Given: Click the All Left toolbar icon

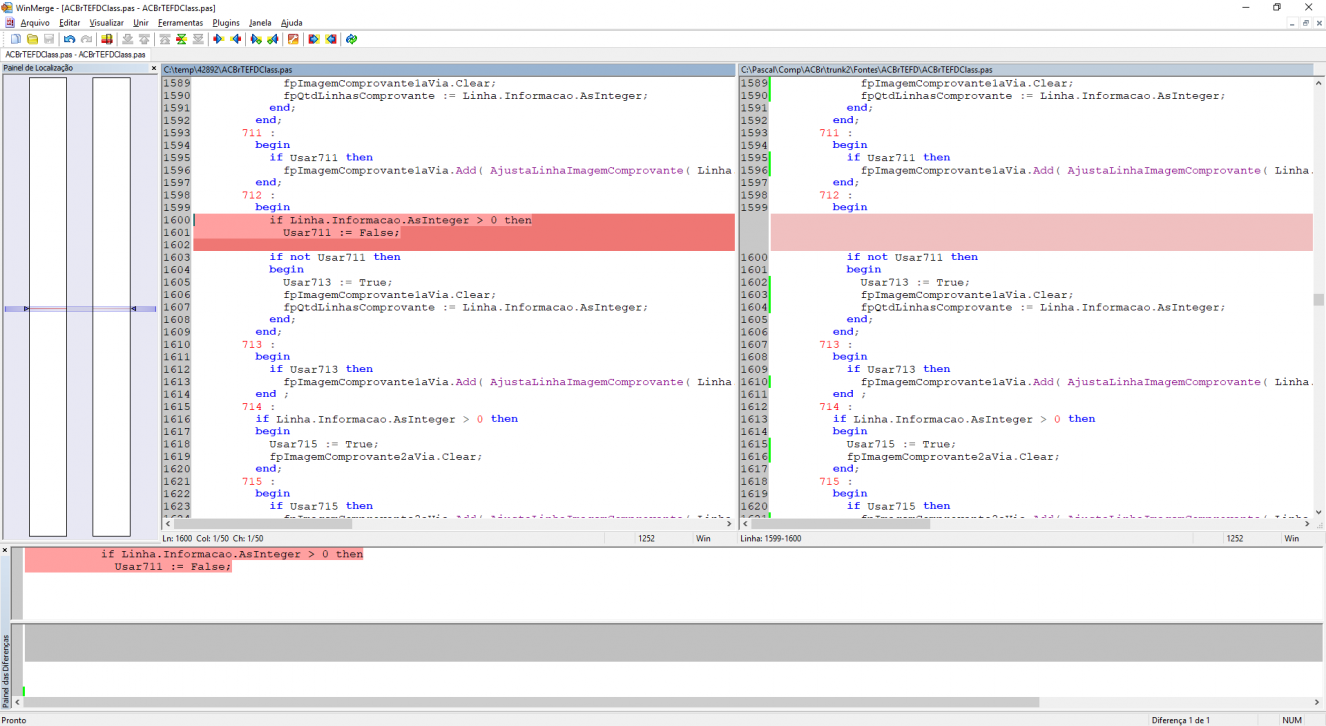Looking at the screenshot, I should point(331,39).
